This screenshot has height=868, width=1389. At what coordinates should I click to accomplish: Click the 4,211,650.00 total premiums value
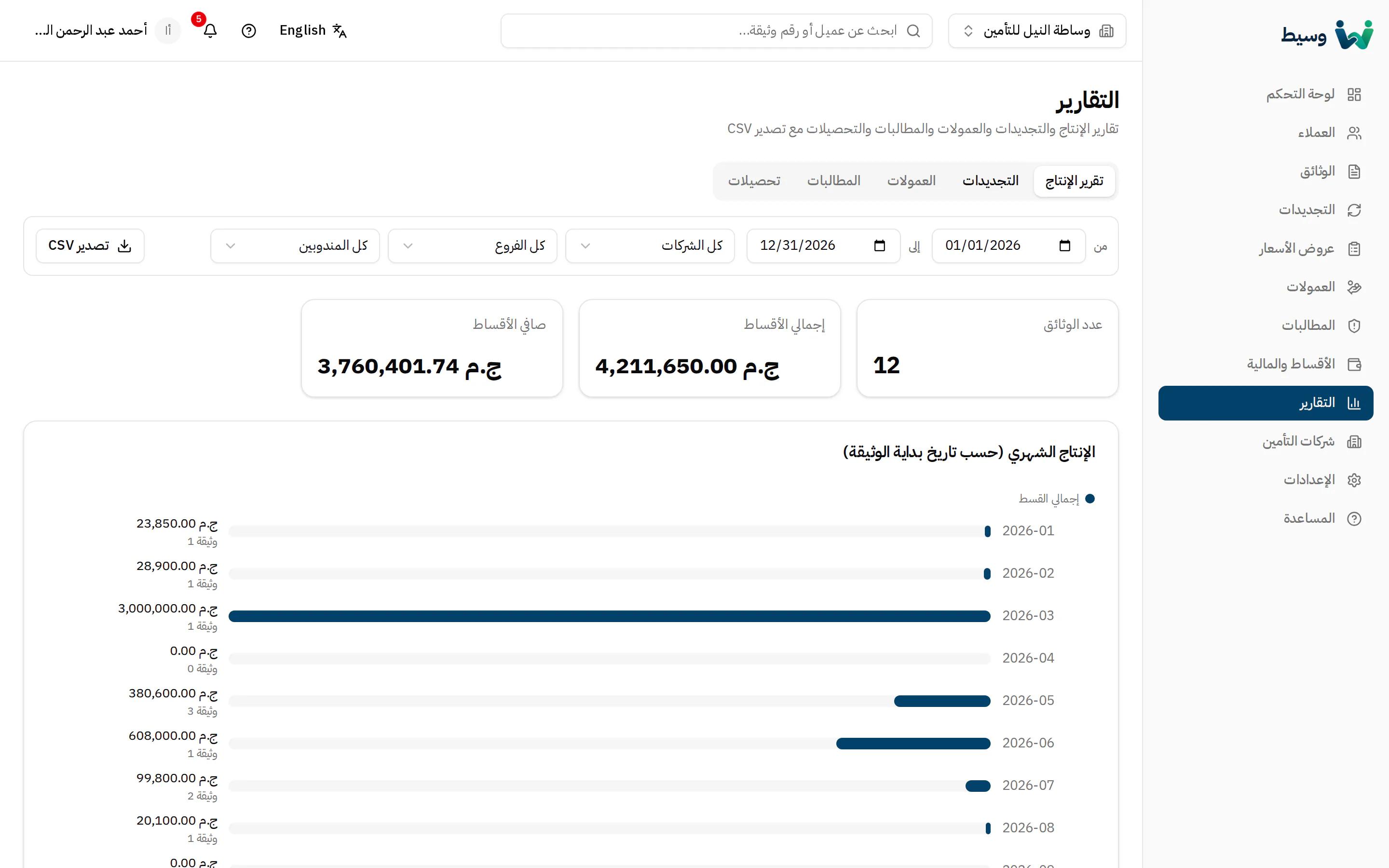[x=687, y=366]
